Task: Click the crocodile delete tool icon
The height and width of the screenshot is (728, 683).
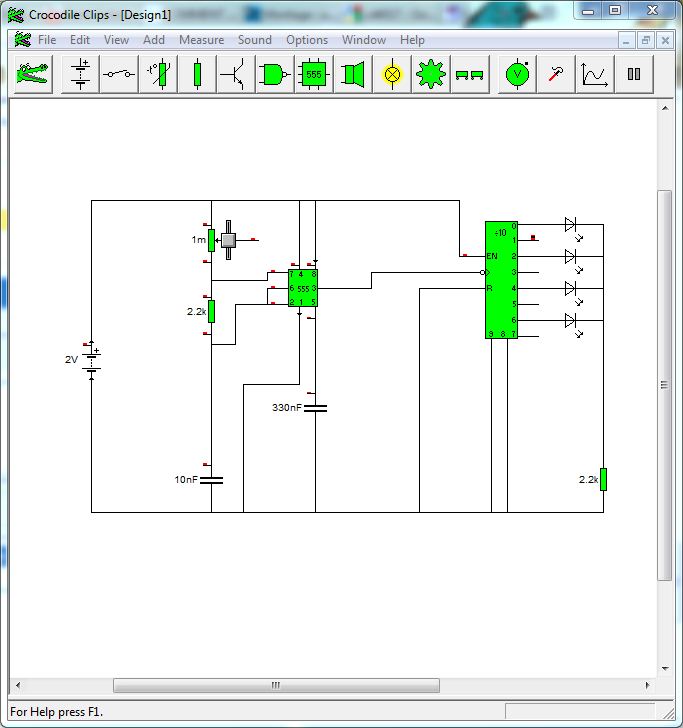Action: pos(33,74)
